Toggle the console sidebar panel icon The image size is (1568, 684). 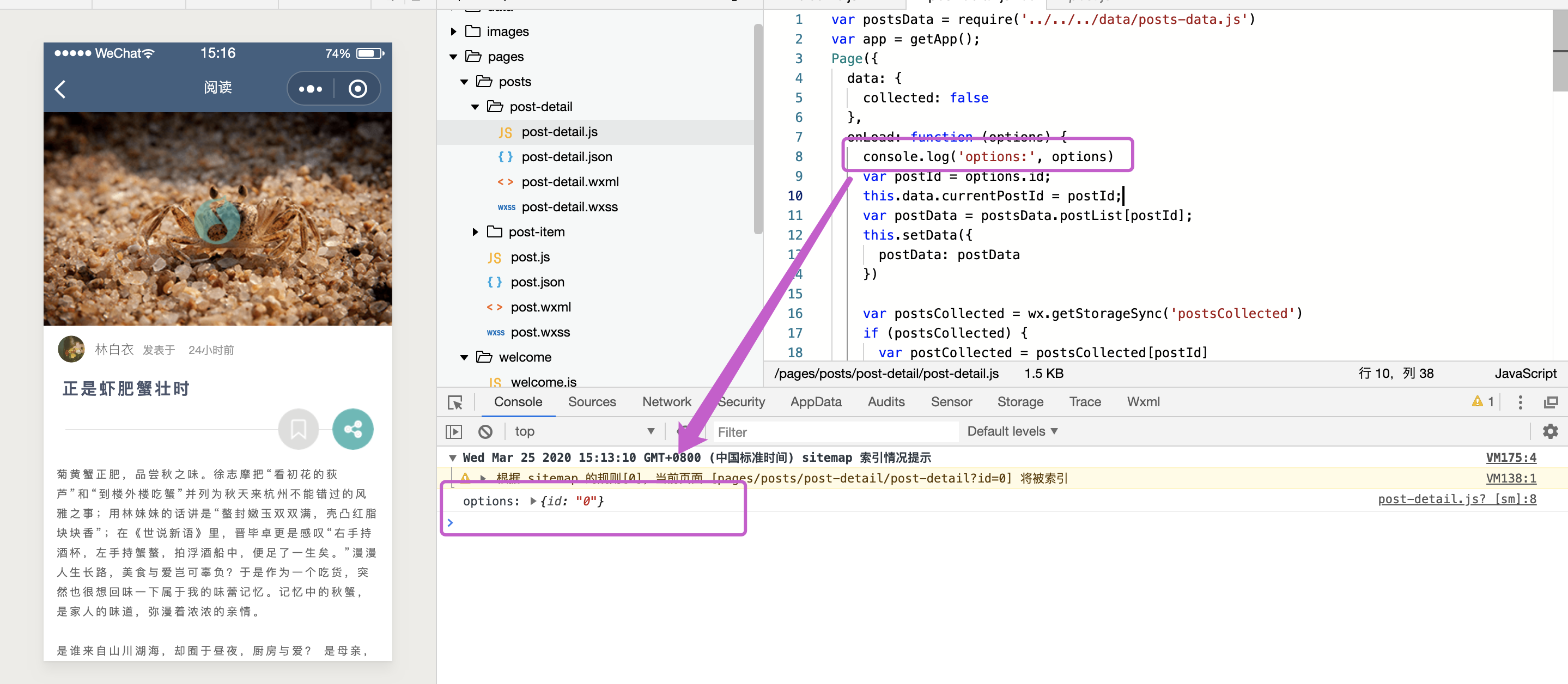(454, 431)
